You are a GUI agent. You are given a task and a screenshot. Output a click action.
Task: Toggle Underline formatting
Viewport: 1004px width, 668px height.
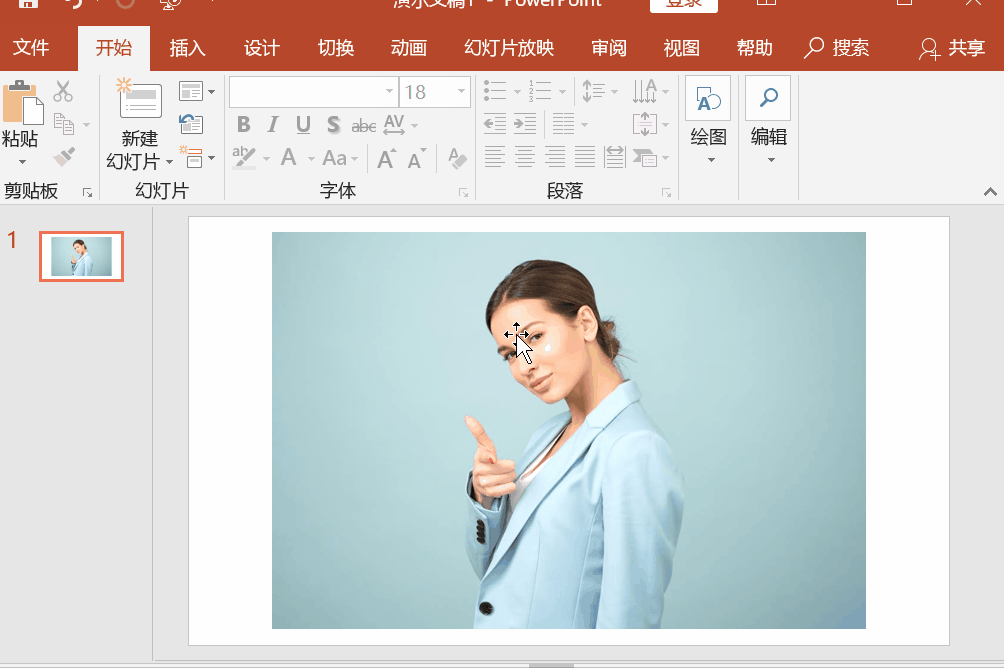304,124
